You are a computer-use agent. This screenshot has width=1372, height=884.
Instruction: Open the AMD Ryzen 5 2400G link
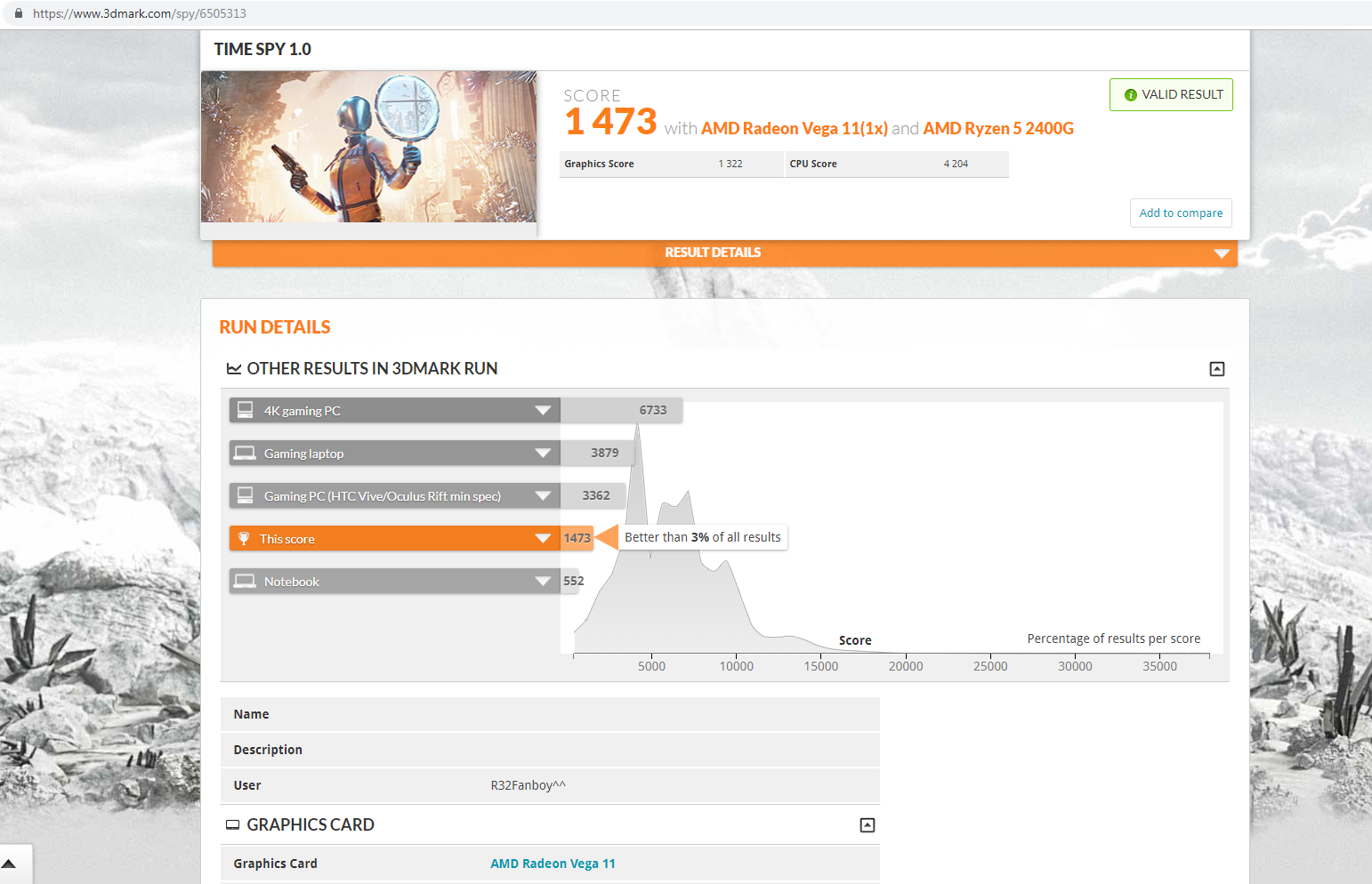point(998,128)
